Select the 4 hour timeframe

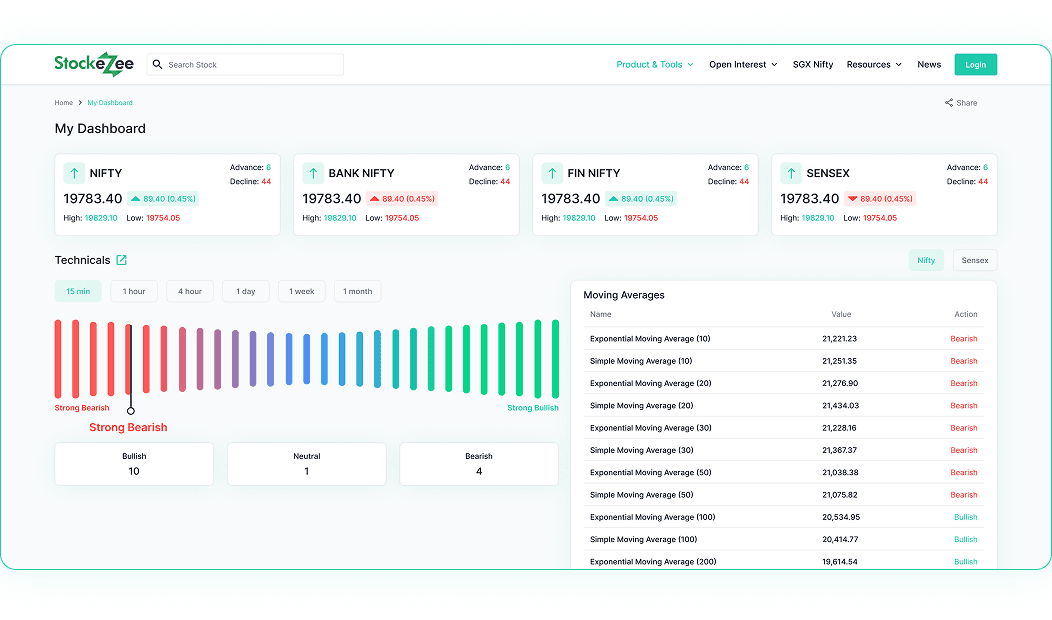190,291
